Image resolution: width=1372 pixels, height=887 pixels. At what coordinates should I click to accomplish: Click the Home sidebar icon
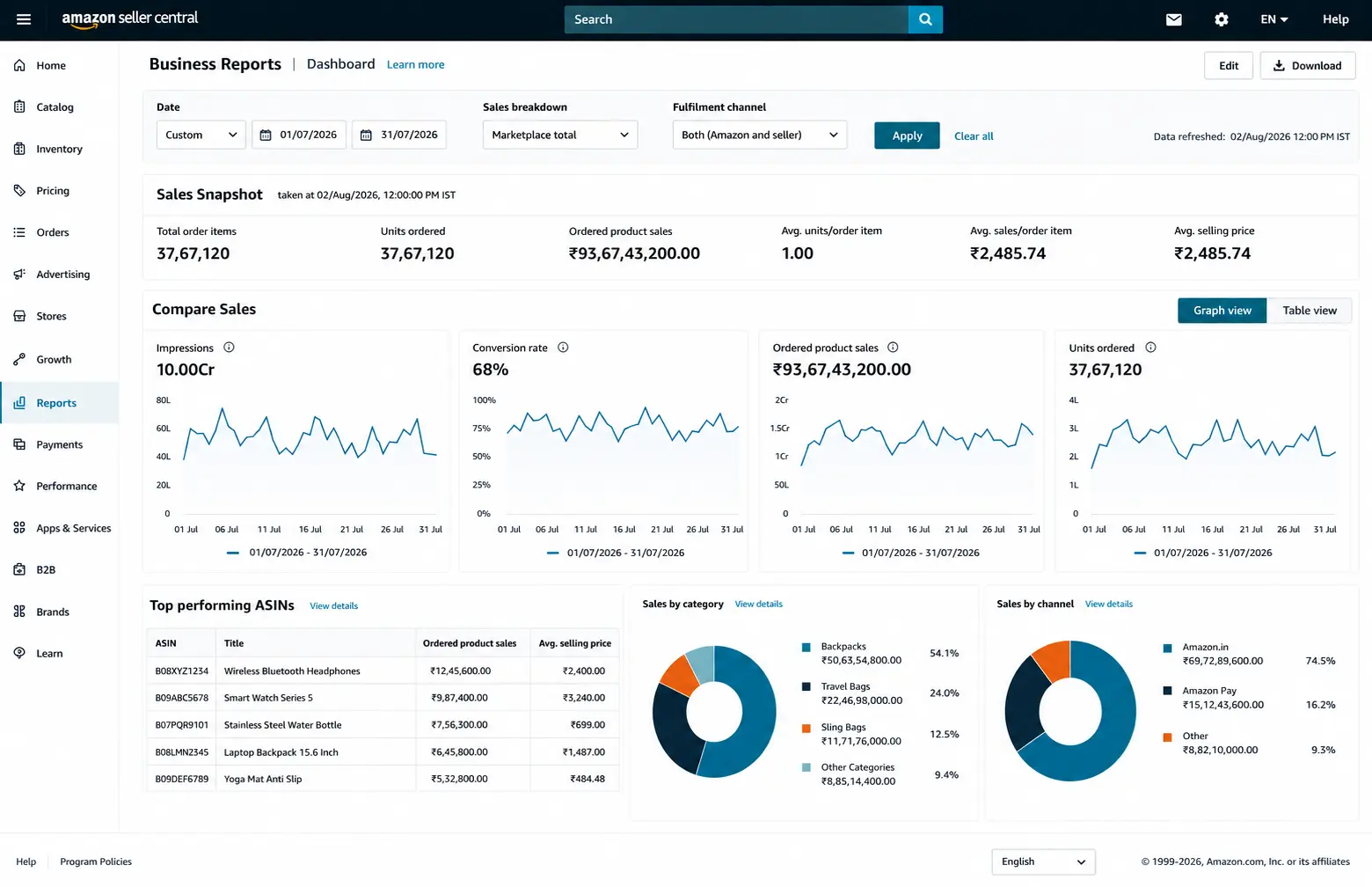(19, 65)
